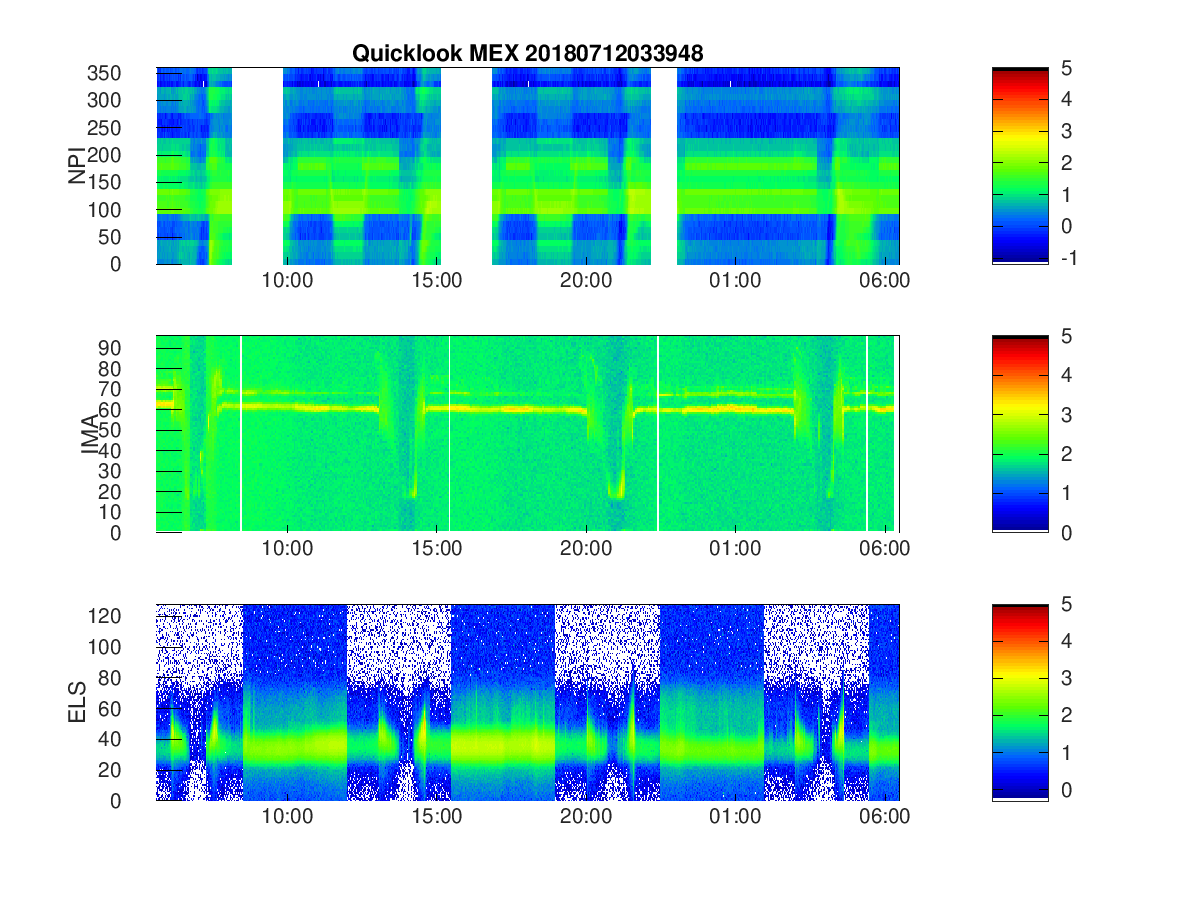The width and height of the screenshot is (1200, 900).
Task: Click the '1' label on ELS colorbar
Action: click(1065, 754)
